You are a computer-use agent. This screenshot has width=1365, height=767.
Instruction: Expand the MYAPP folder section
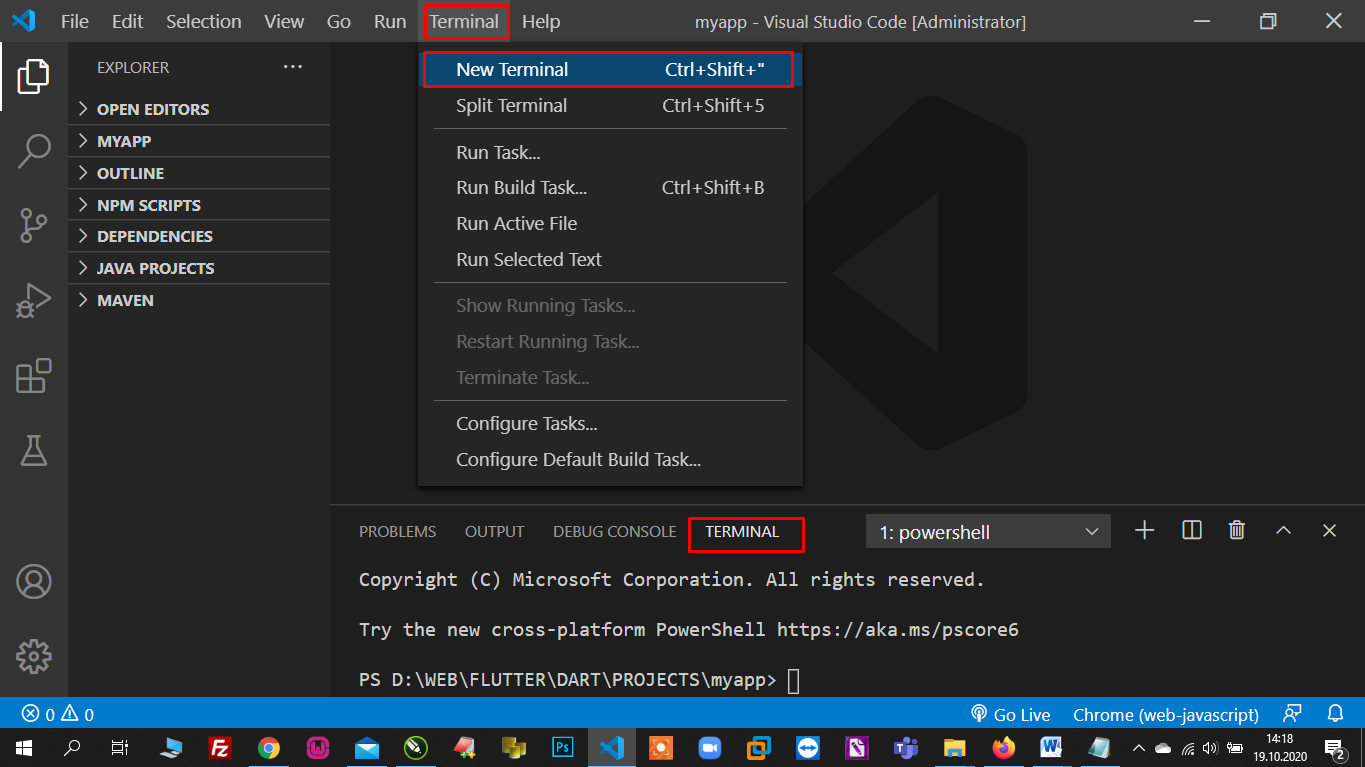point(124,141)
